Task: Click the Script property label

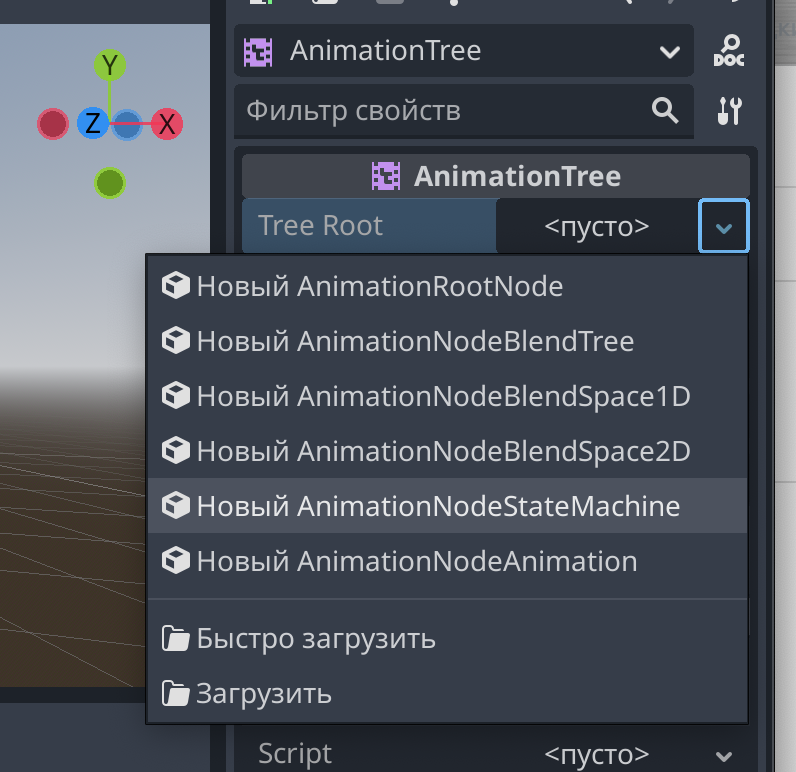Action: coord(295,753)
